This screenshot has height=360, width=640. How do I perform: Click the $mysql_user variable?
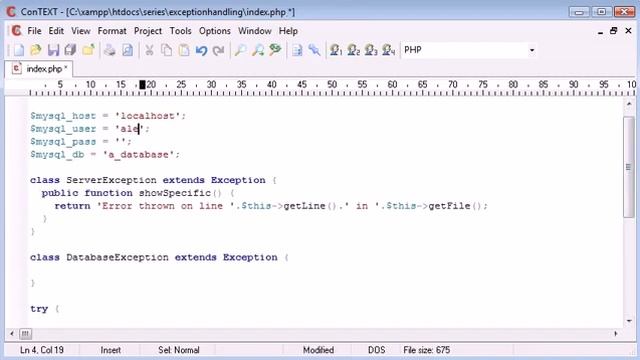[x=63, y=129]
